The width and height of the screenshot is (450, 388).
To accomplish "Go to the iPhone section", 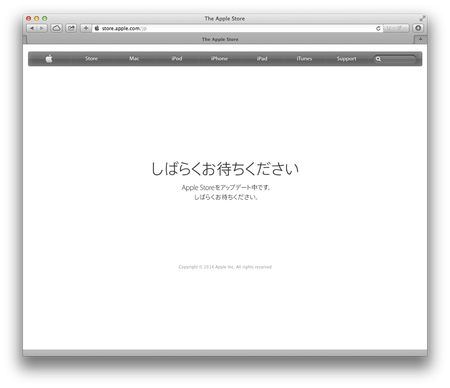I will pos(219,59).
